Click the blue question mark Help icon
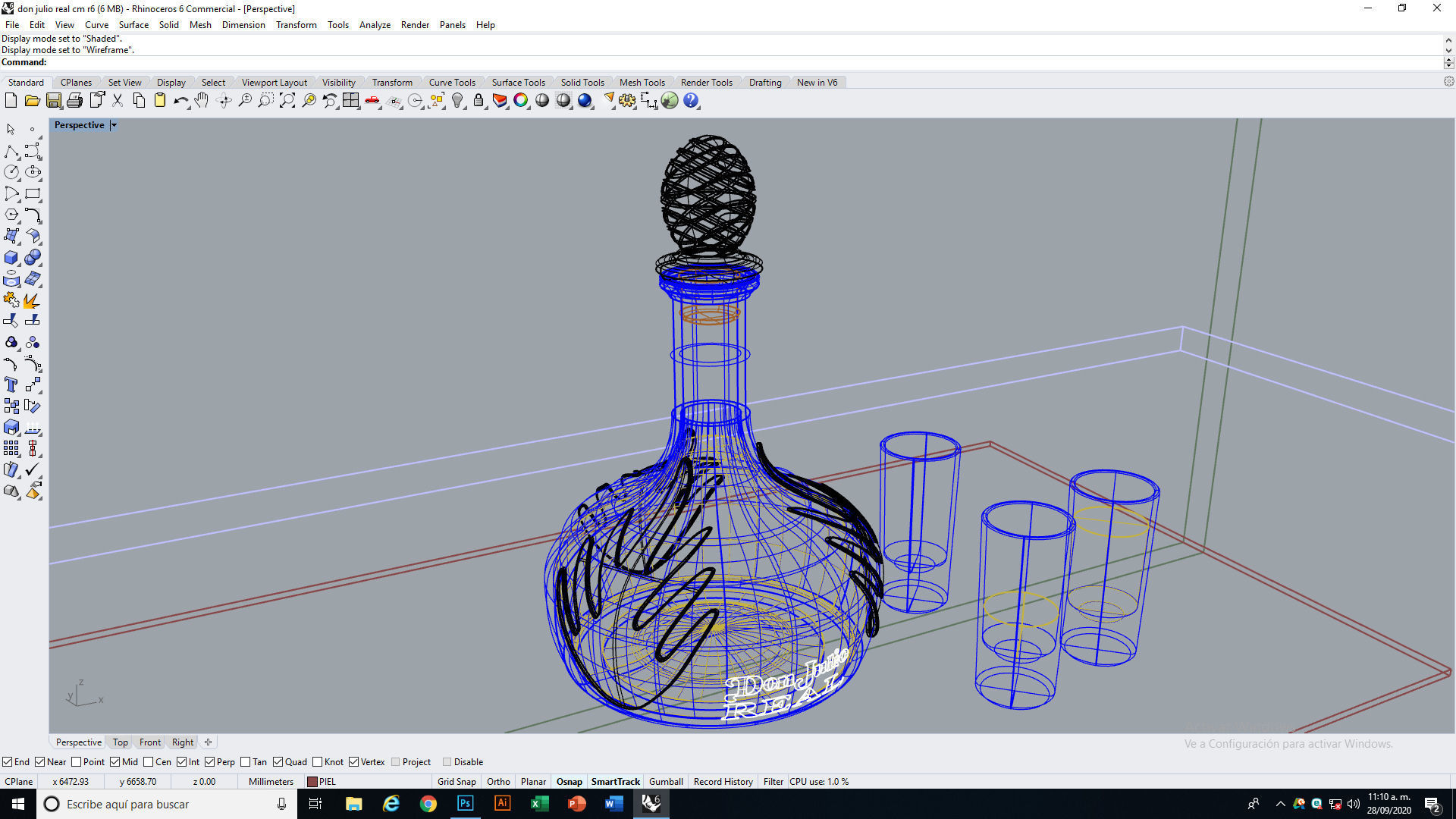 pos(691,100)
